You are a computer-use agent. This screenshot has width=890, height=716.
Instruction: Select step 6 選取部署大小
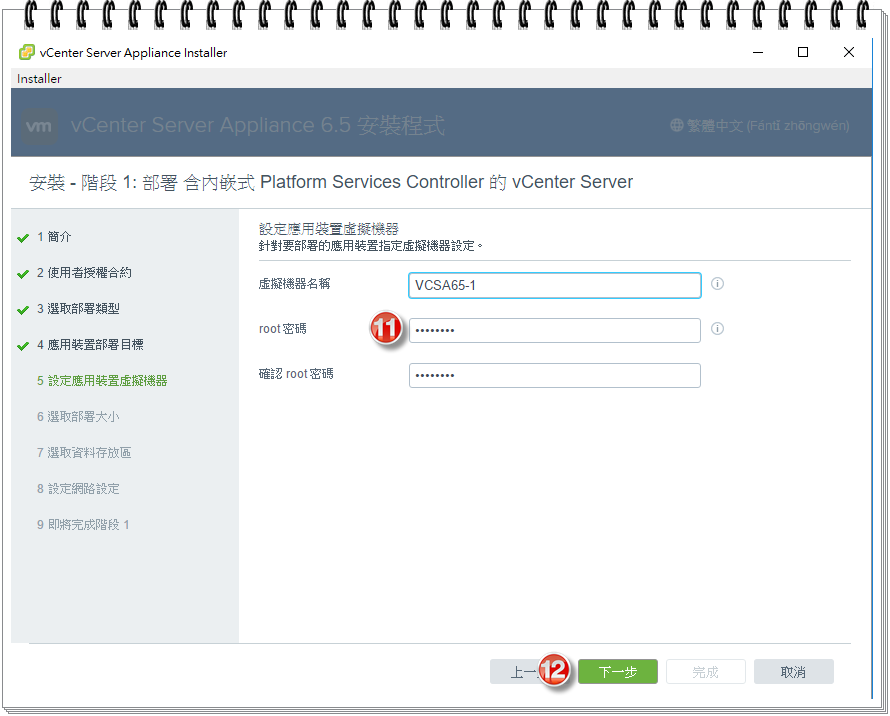tap(78, 417)
